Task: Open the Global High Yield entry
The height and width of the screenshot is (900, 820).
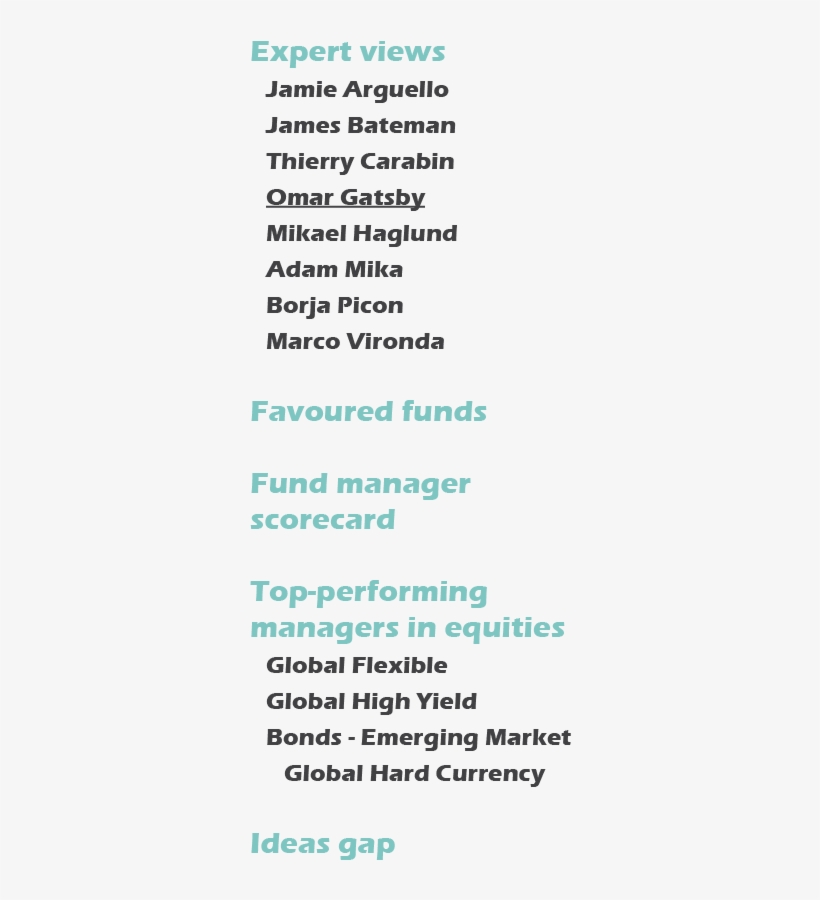Action: click(371, 702)
